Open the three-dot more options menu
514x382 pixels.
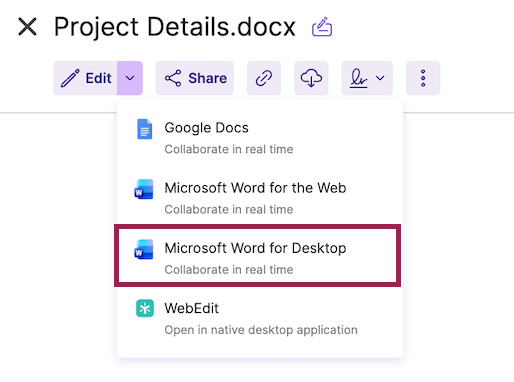click(423, 78)
